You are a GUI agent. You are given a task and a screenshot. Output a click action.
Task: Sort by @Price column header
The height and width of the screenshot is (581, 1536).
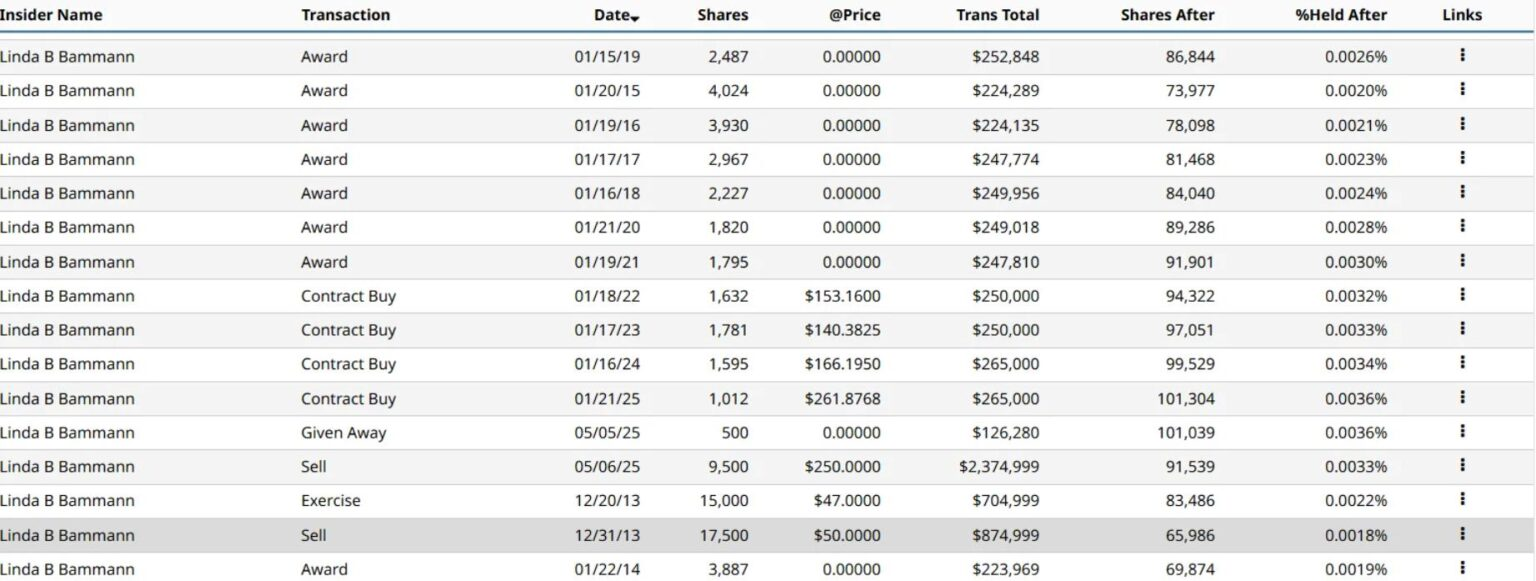click(x=855, y=15)
